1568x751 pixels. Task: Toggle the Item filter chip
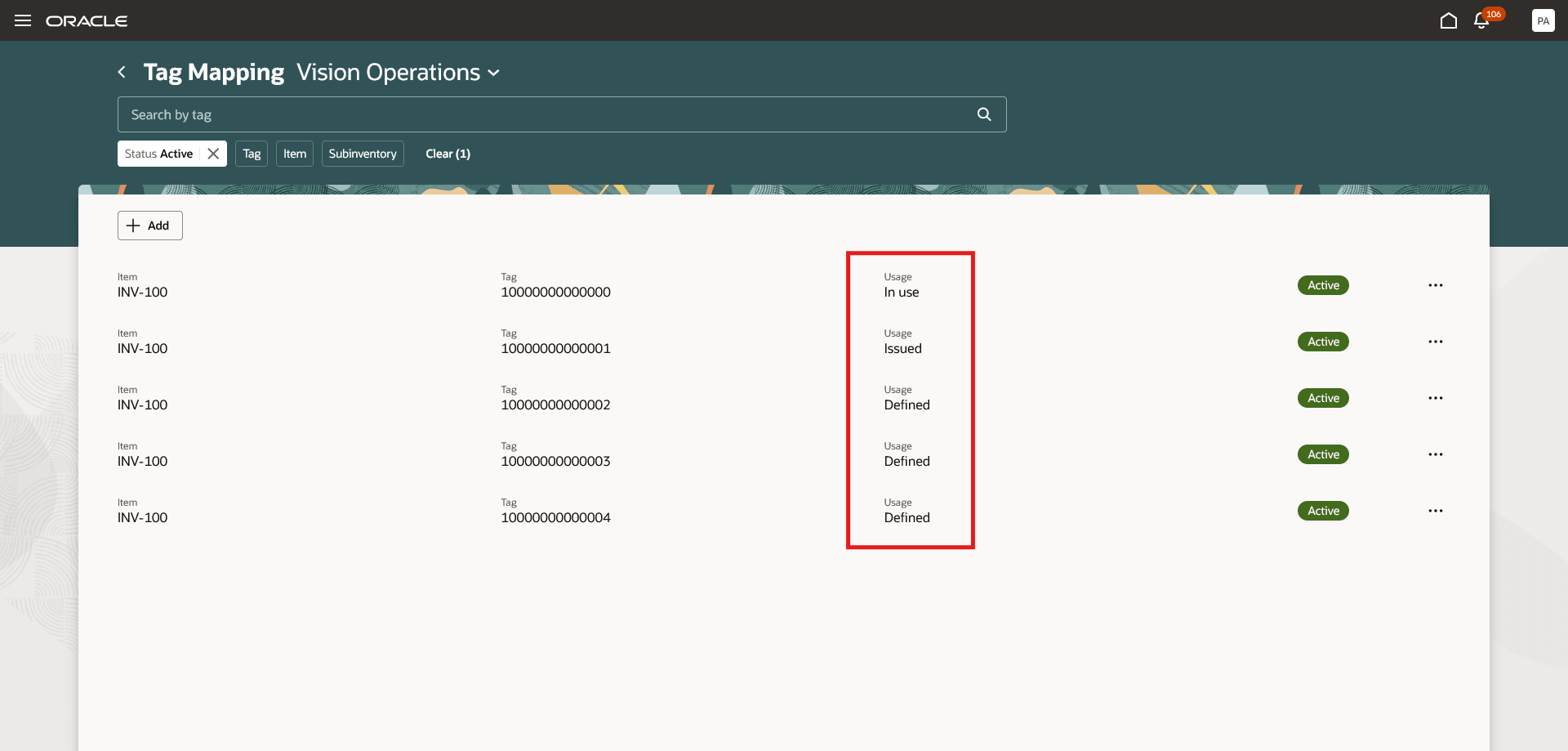(294, 153)
